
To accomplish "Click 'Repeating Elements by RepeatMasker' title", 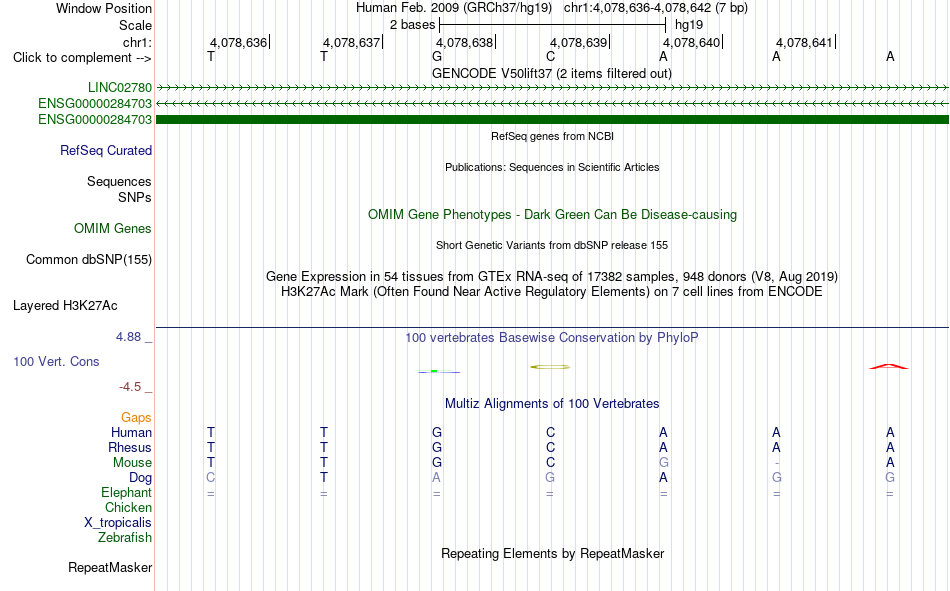I will 553,553.
